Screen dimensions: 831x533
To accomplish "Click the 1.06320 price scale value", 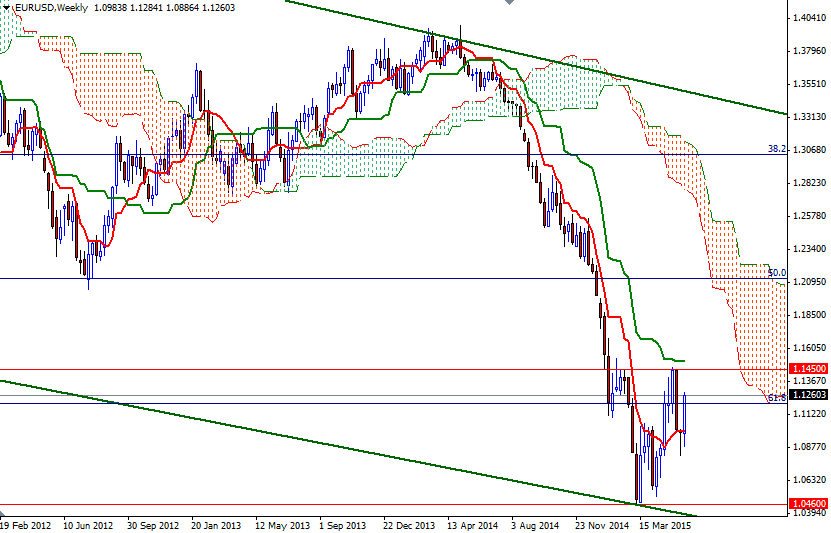I will 809,480.
